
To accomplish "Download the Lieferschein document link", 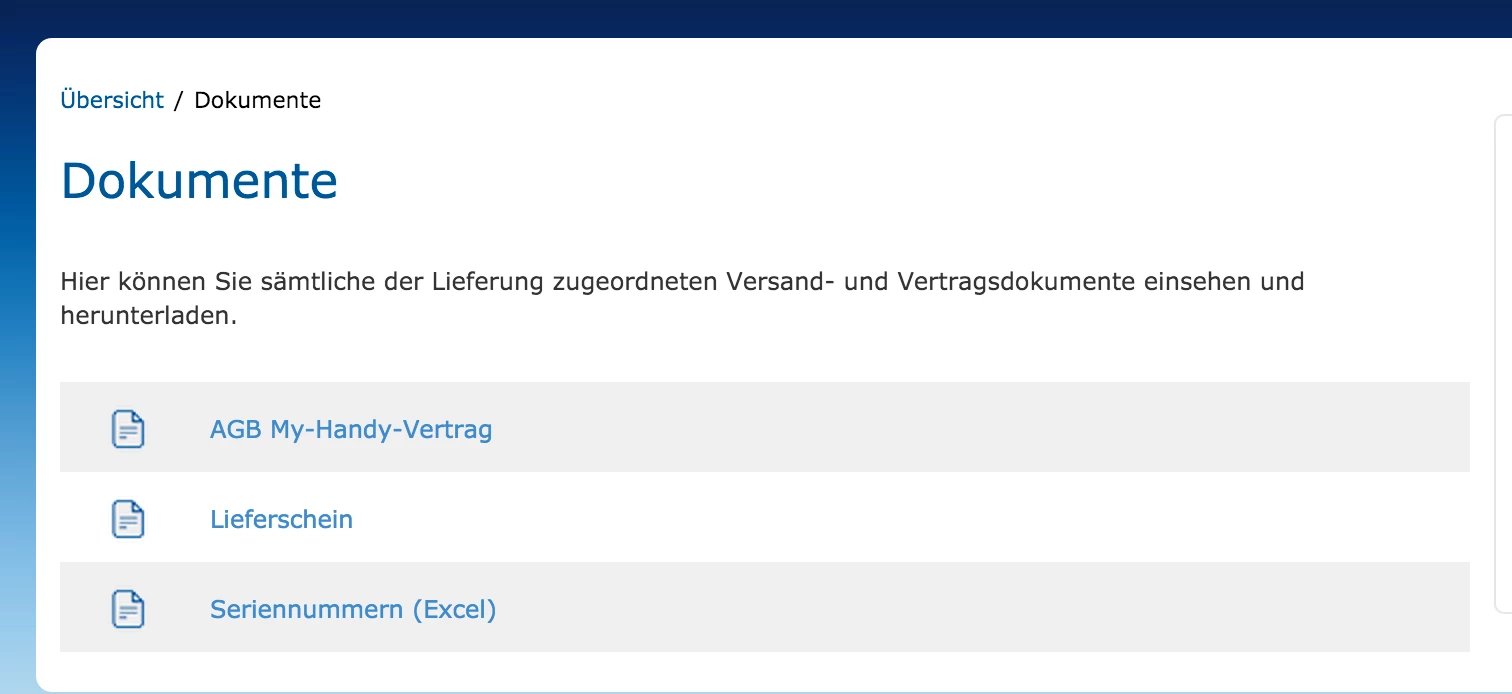I will (281, 520).
